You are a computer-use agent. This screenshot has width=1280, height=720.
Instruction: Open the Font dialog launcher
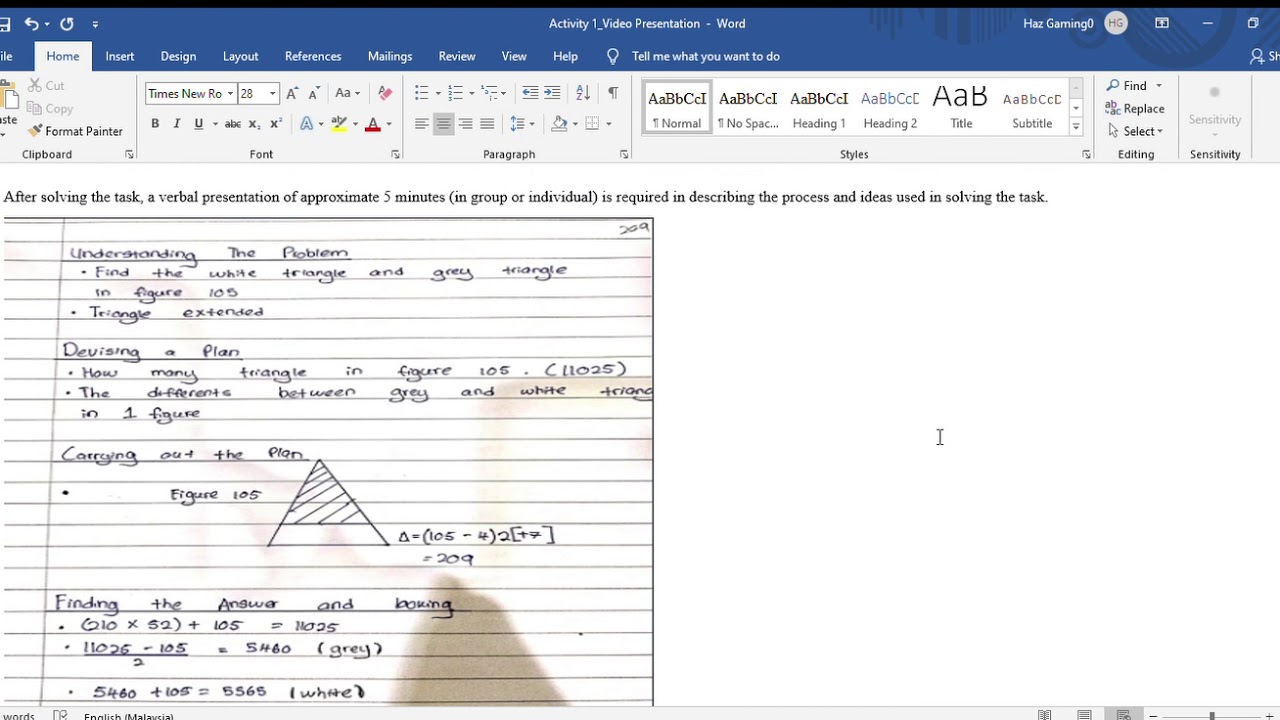click(x=395, y=154)
